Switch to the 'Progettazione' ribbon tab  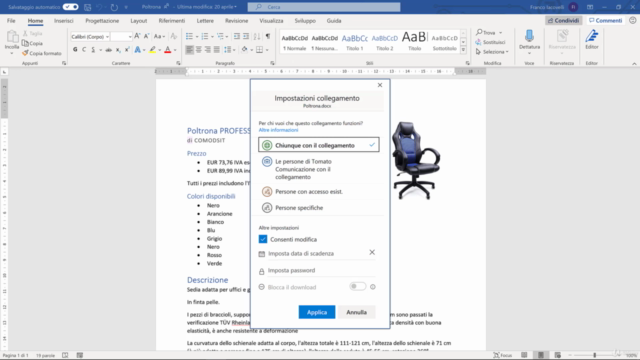click(x=102, y=20)
